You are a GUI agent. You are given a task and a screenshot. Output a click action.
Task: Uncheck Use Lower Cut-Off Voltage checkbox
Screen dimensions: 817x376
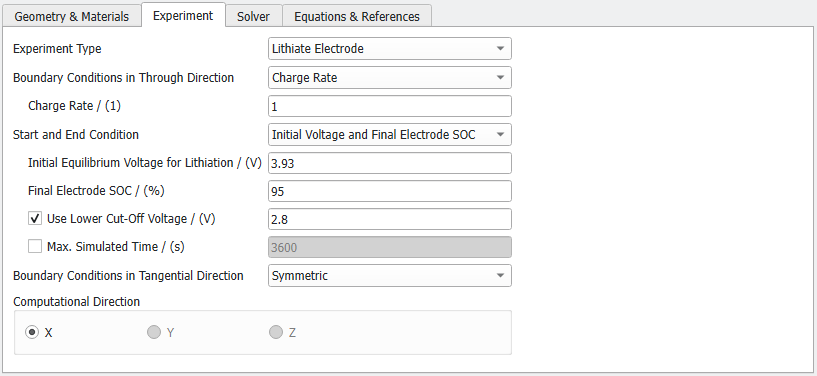35,219
